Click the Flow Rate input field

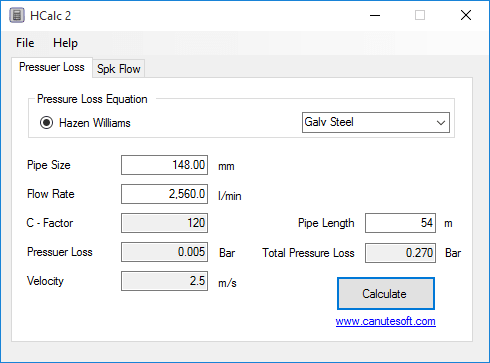coord(164,194)
